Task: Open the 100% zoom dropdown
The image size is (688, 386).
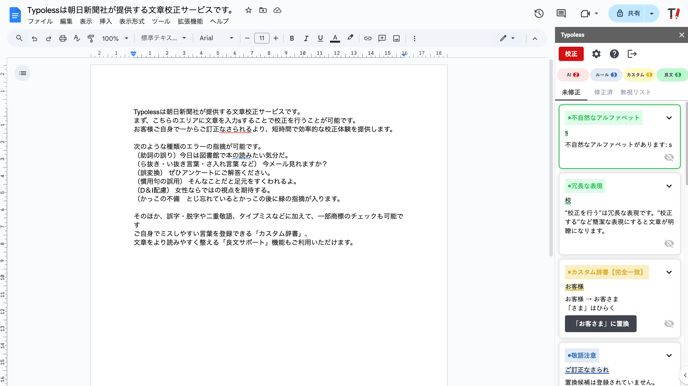Action: click(x=115, y=39)
